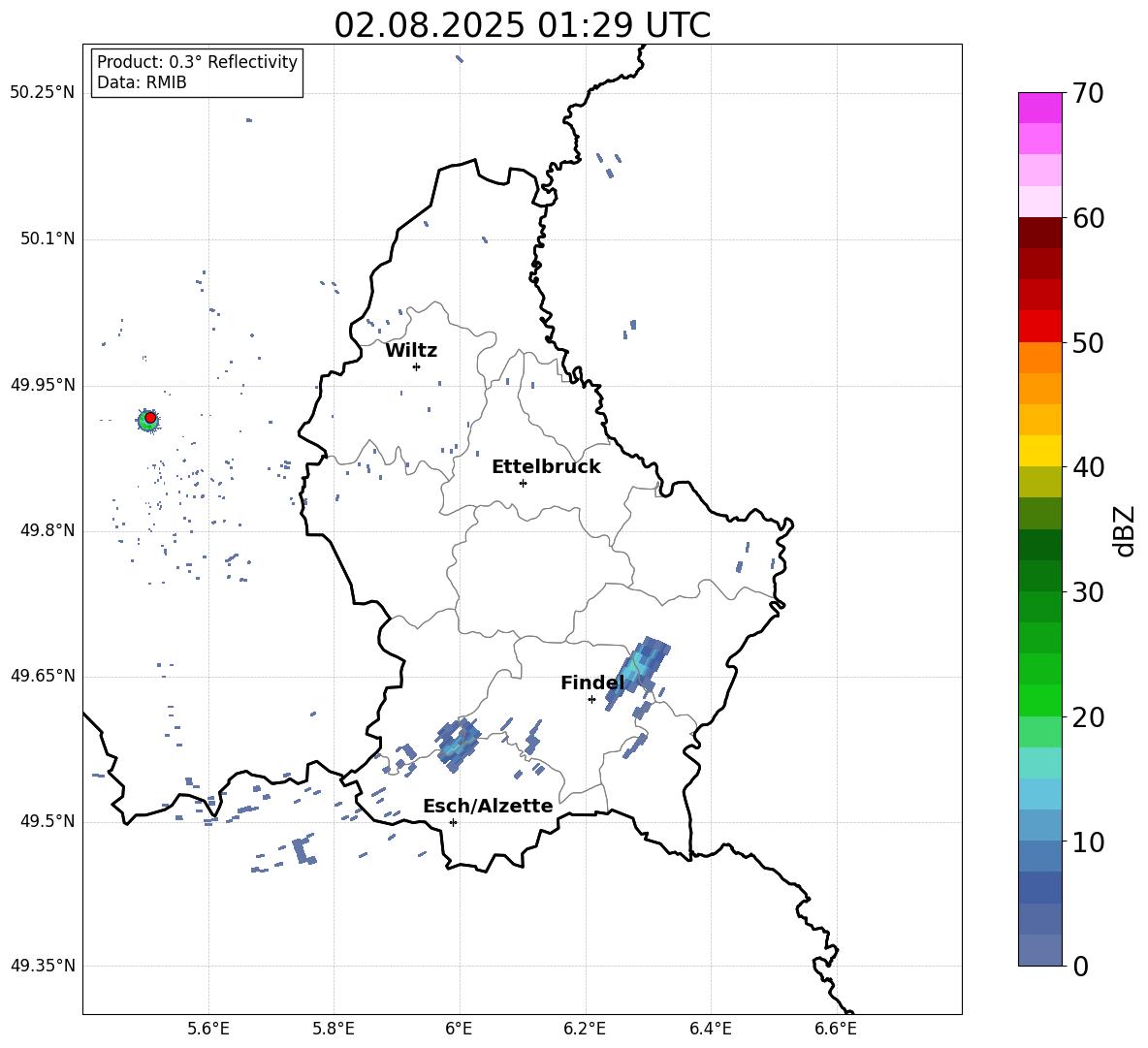
Task: Click the 6.6°E longitude label
Action: (836, 1029)
